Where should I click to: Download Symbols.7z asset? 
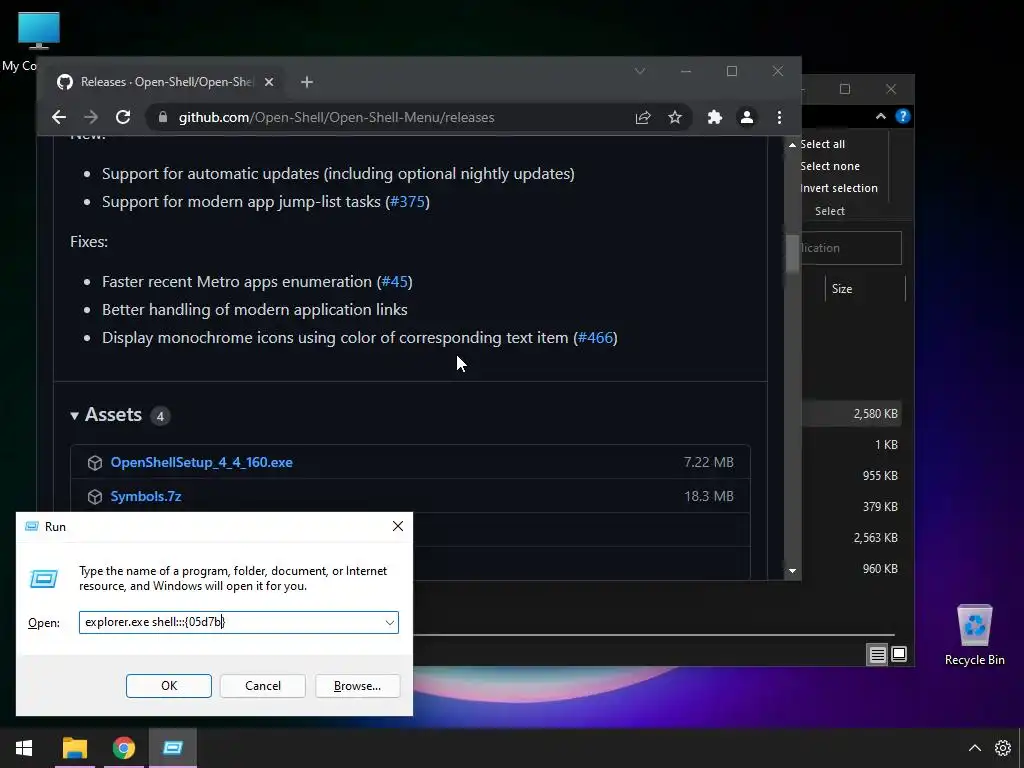(x=146, y=496)
